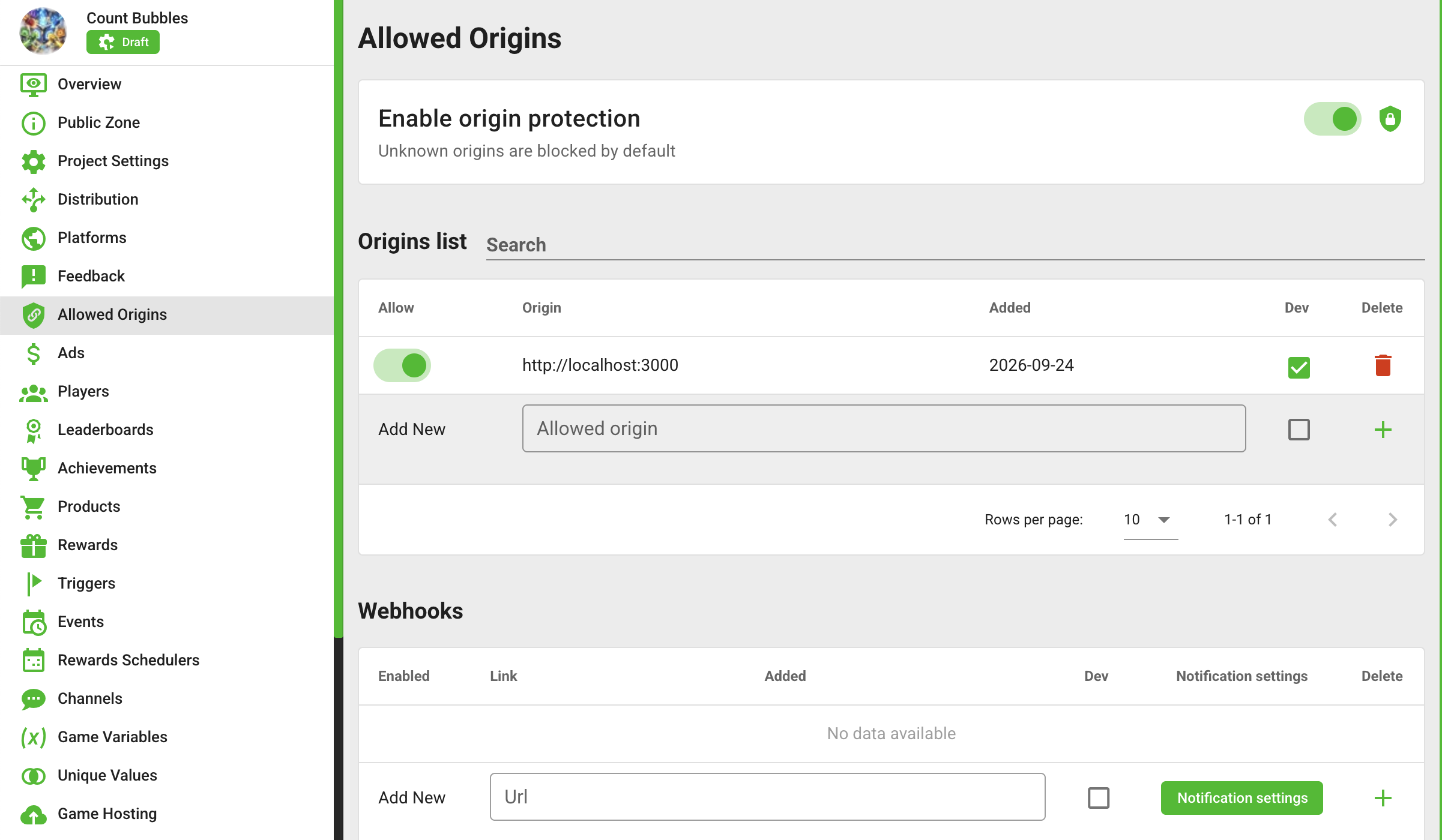The image size is (1442, 840).
Task: Add new webhook with plus icon
Action: point(1383,798)
